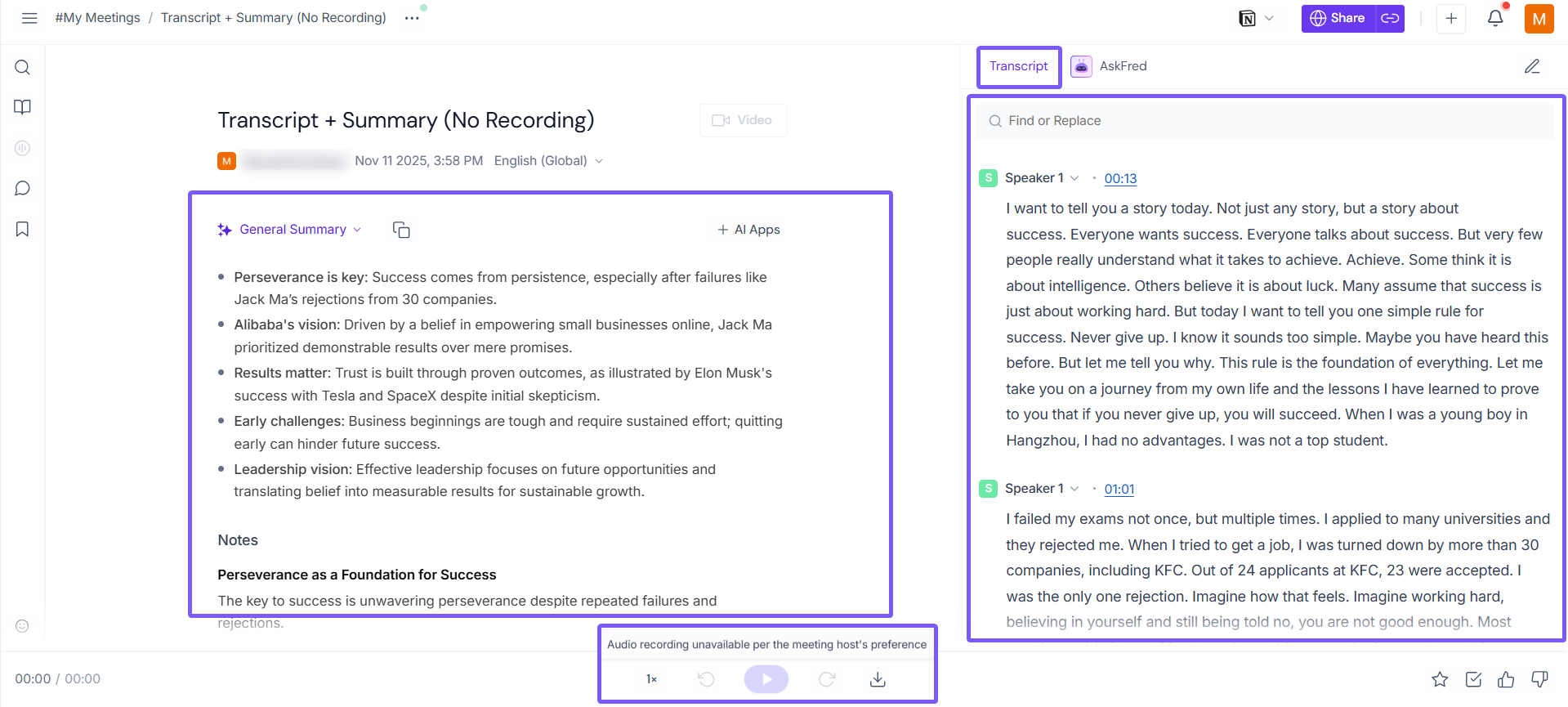1568x707 pixels.
Task: Copy the meeting share link icon
Action: click(x=1390, y=18)
